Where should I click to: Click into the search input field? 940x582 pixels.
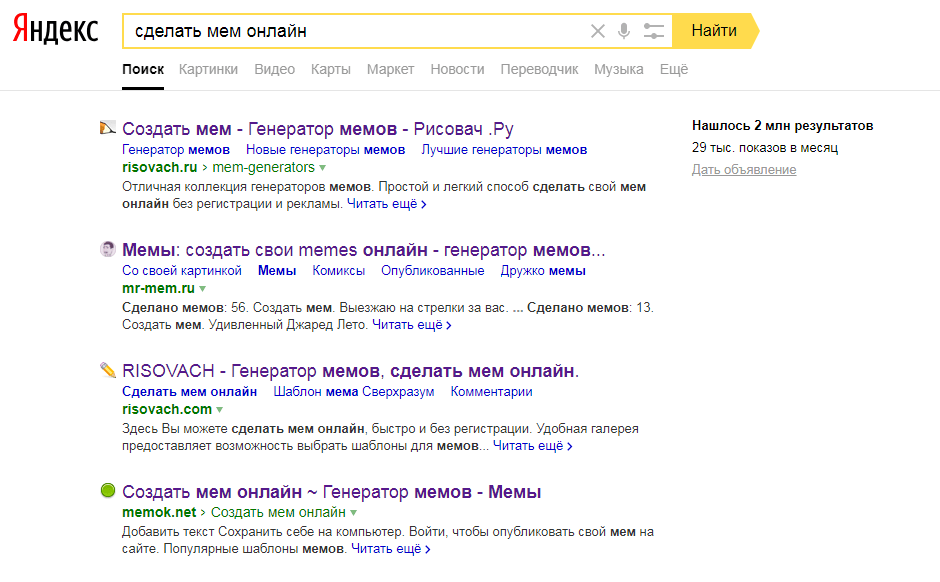pos(350,31)
